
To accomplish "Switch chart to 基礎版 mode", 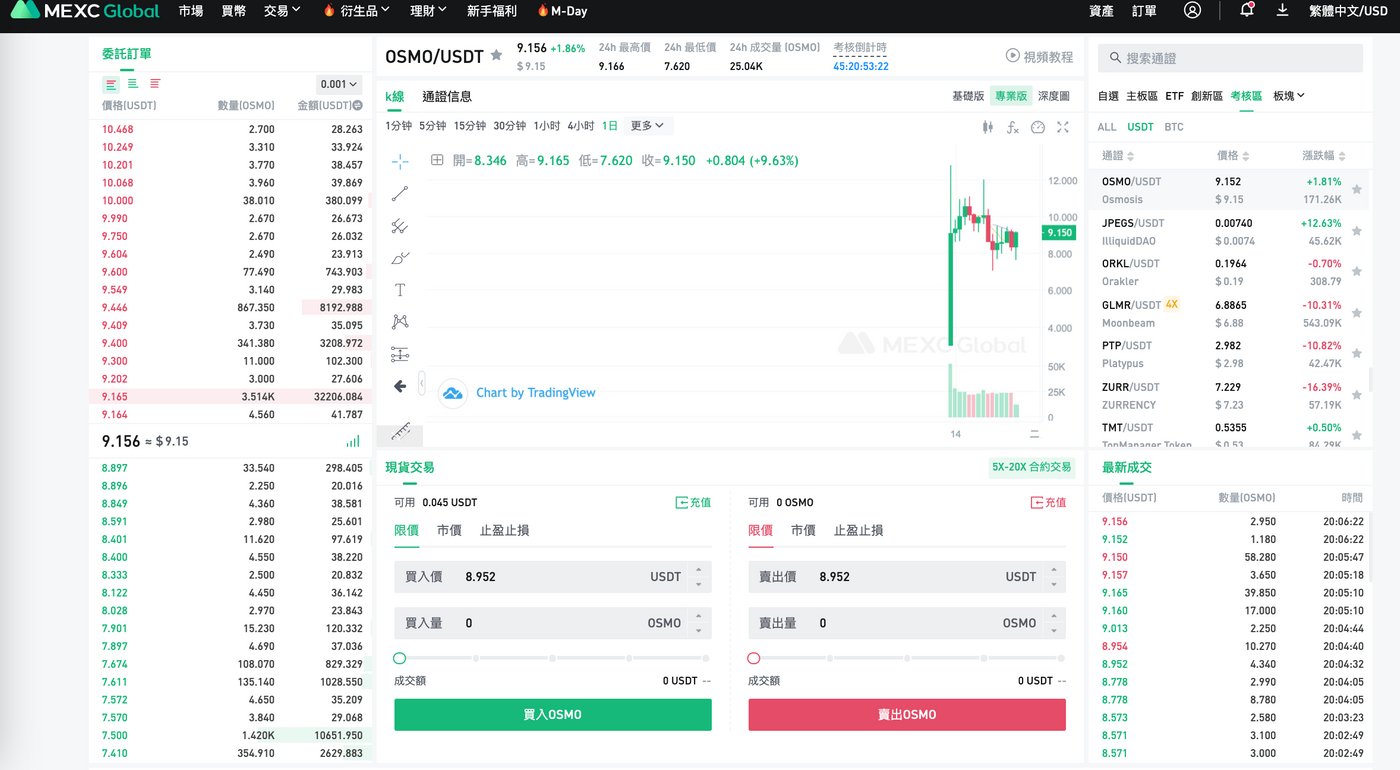I will pos(967,96).
